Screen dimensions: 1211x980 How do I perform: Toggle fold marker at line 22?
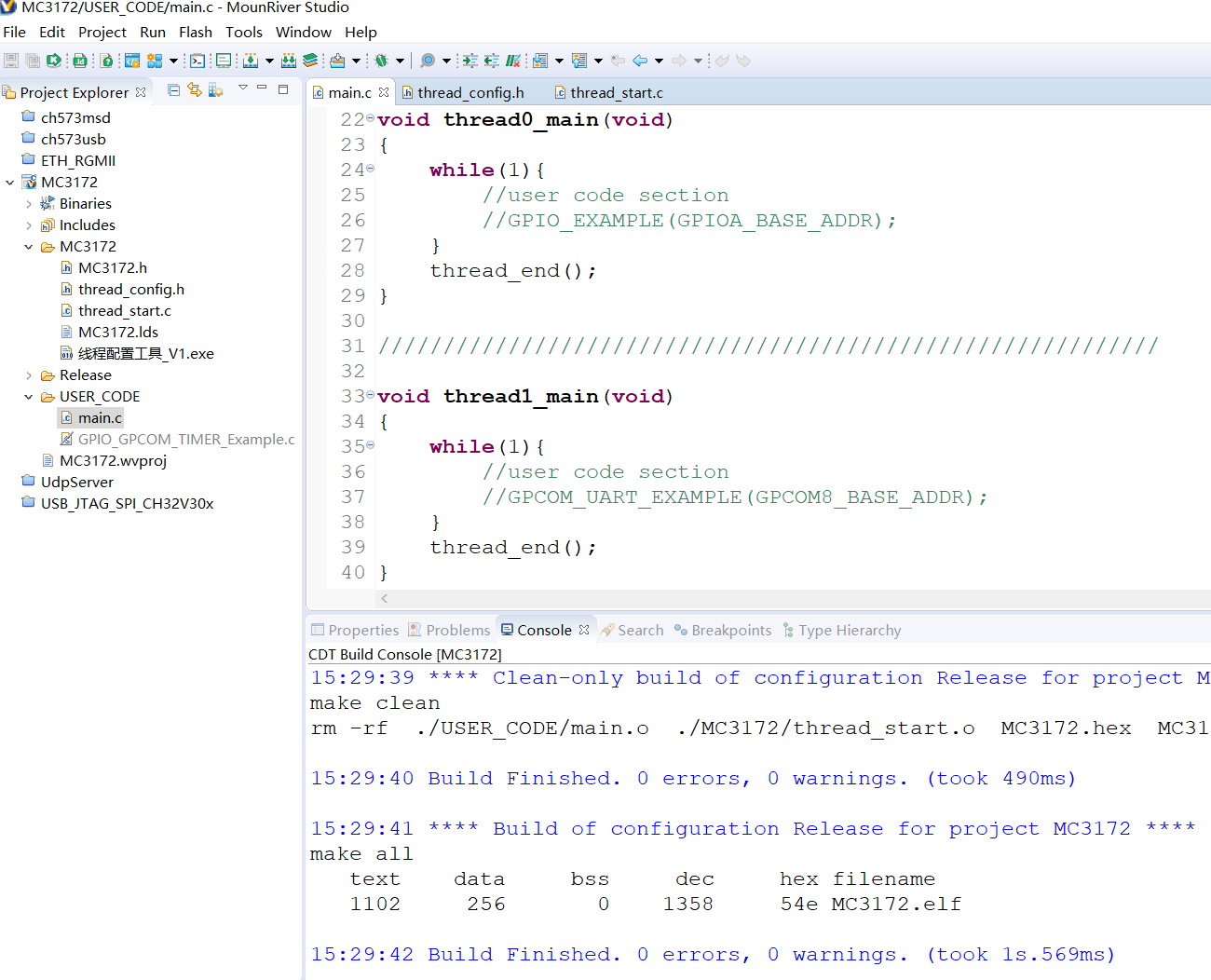(371, 118)
